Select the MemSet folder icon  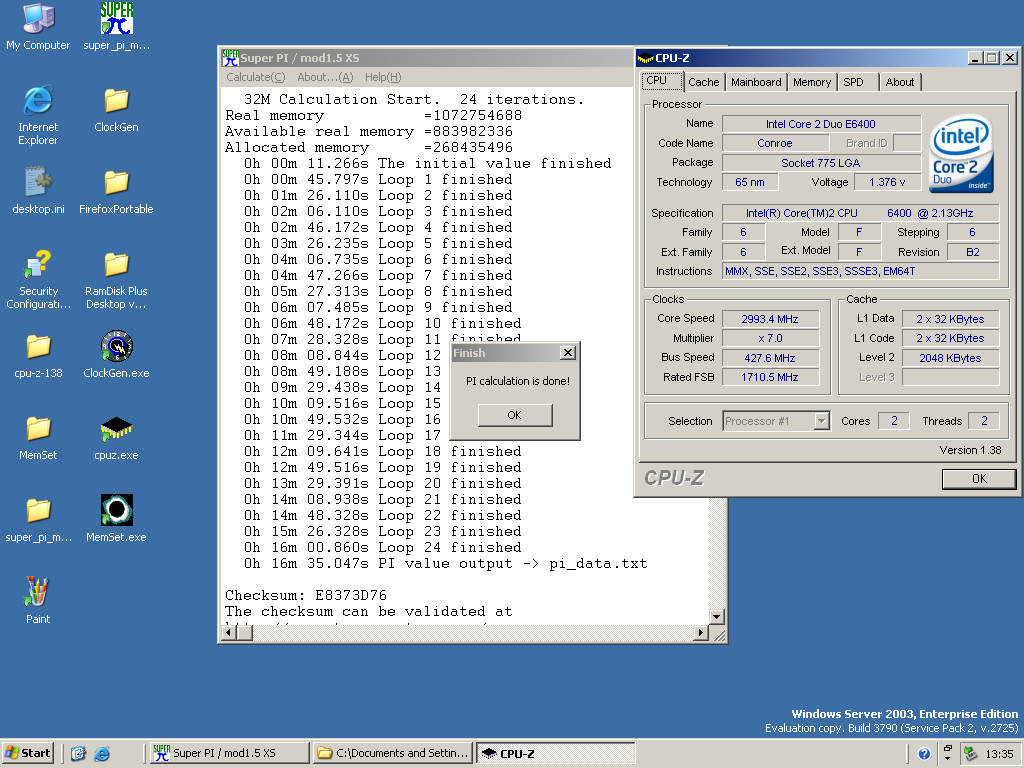point(38,436)
